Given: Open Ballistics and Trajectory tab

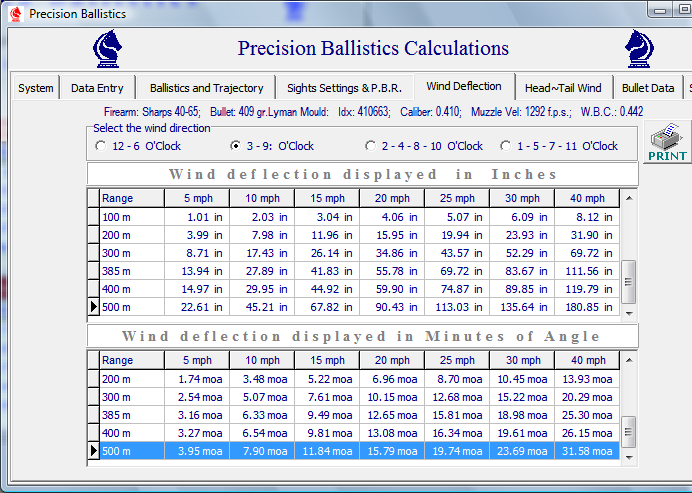Looking at the screenshot, I should click(206, 88).
